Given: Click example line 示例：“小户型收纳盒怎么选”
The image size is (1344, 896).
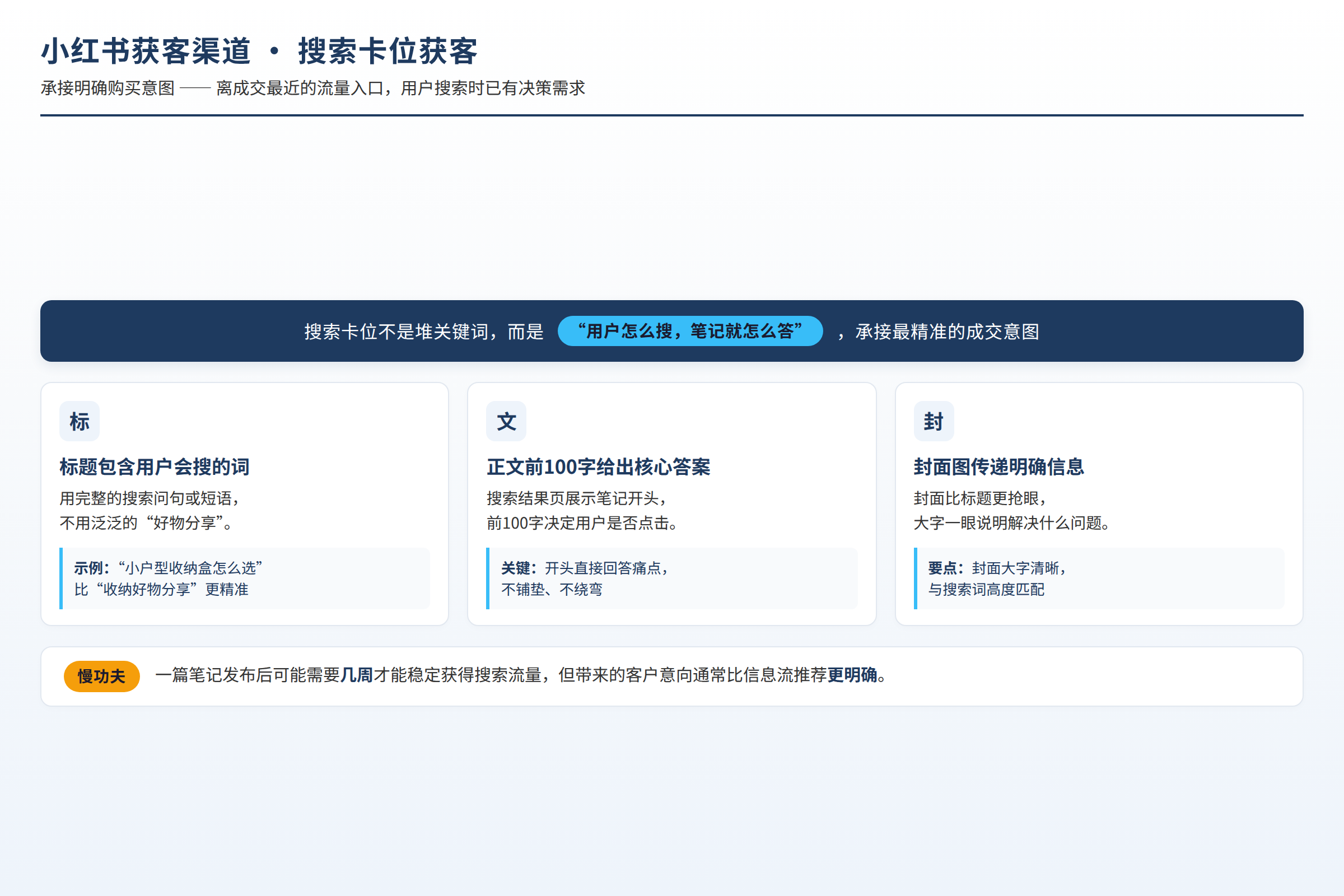Looking at the screenshot, I should tap(168, 568).
